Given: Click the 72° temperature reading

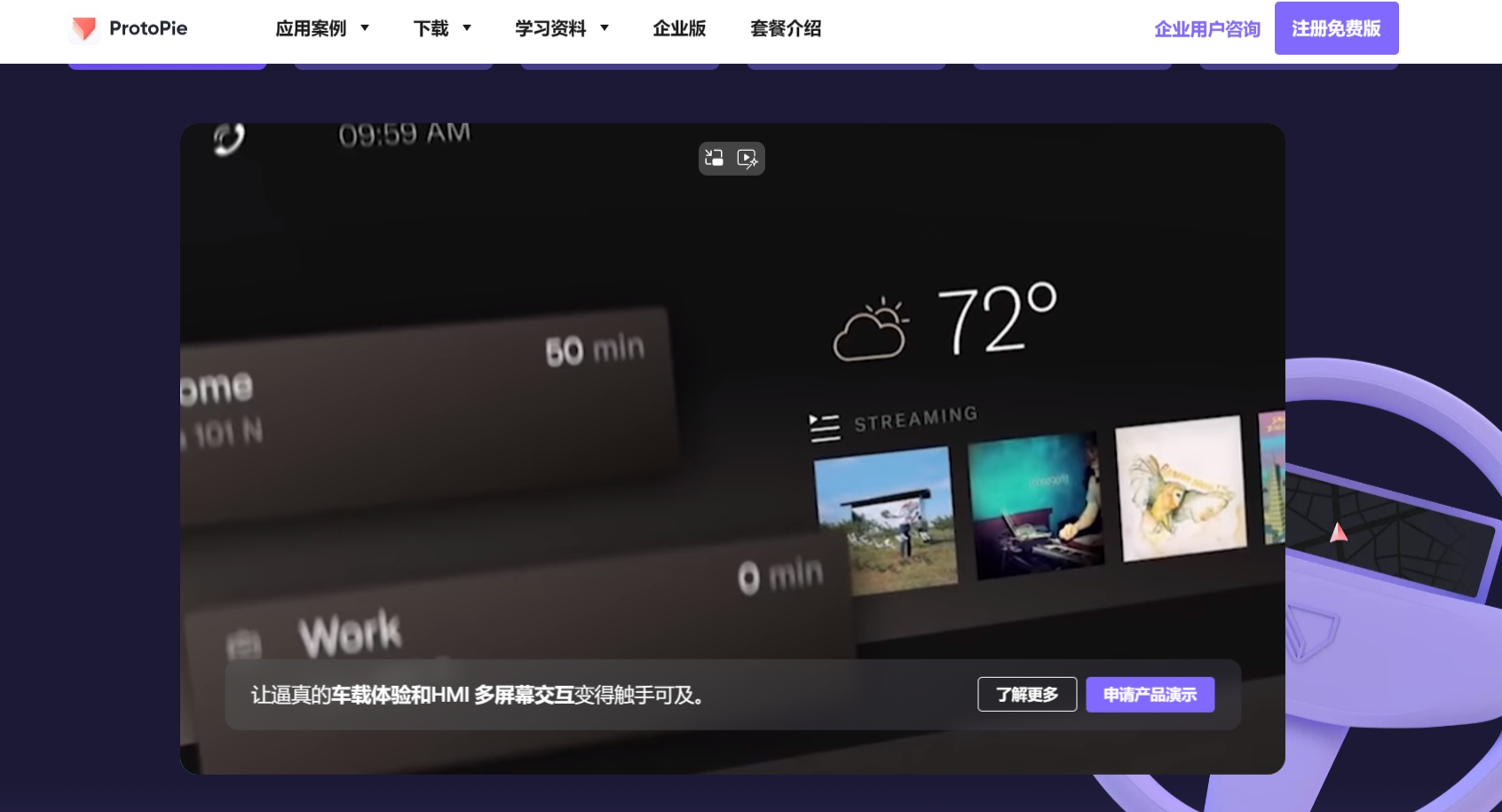Looking at the screenshot, I should pyautogui.click(x=998, y=319).
